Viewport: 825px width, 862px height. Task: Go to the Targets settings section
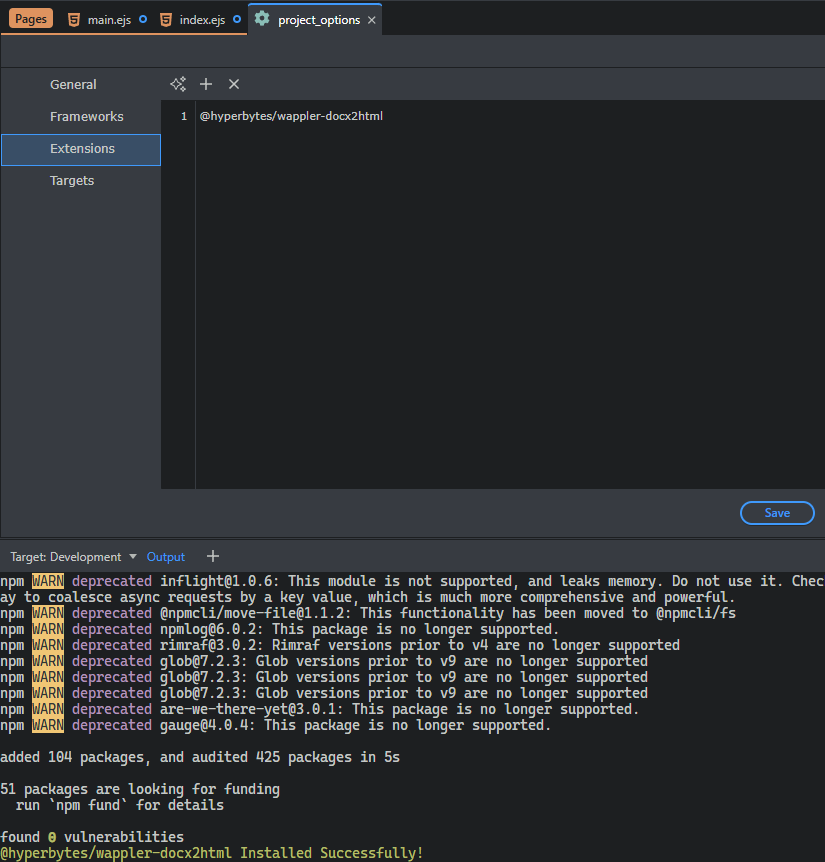pos(72,181)
